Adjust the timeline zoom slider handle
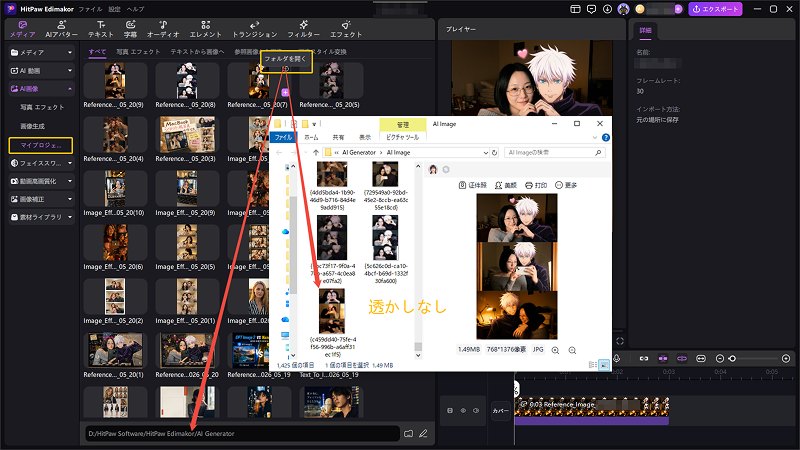This screenshot has width=800, height=450. coord(732,358)
